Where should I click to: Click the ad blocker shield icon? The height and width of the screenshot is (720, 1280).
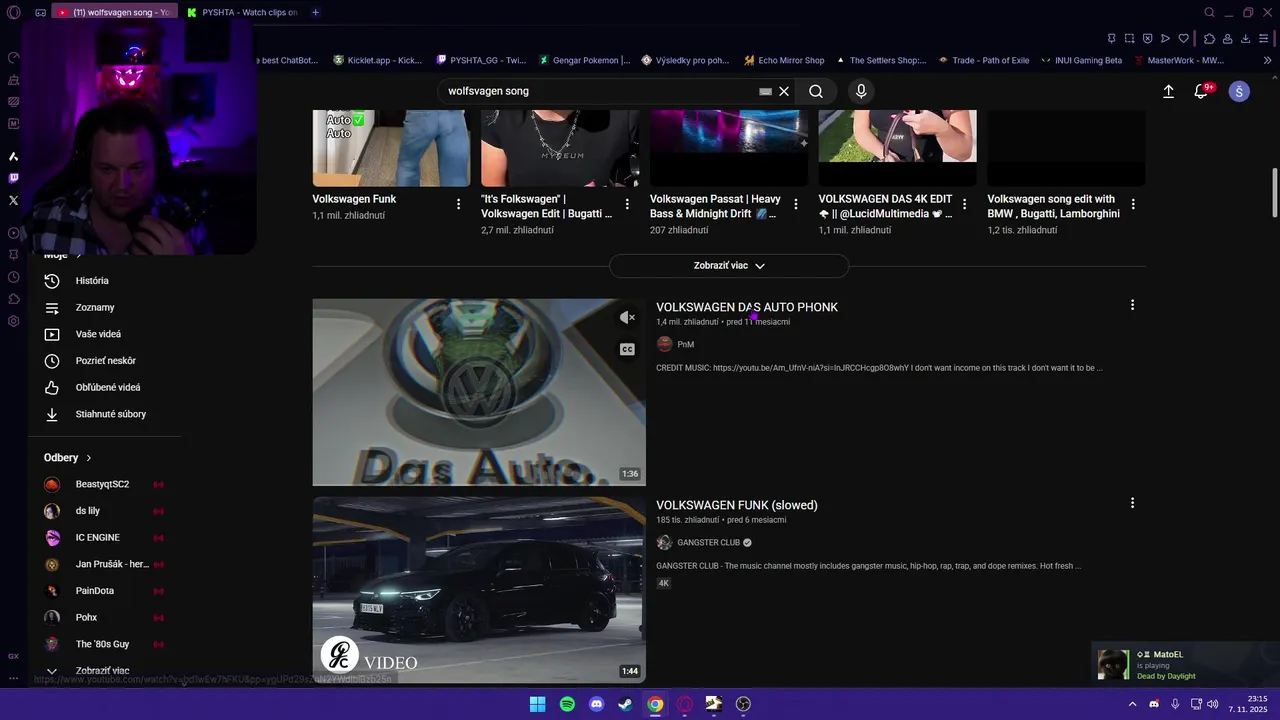[1147, 39]
